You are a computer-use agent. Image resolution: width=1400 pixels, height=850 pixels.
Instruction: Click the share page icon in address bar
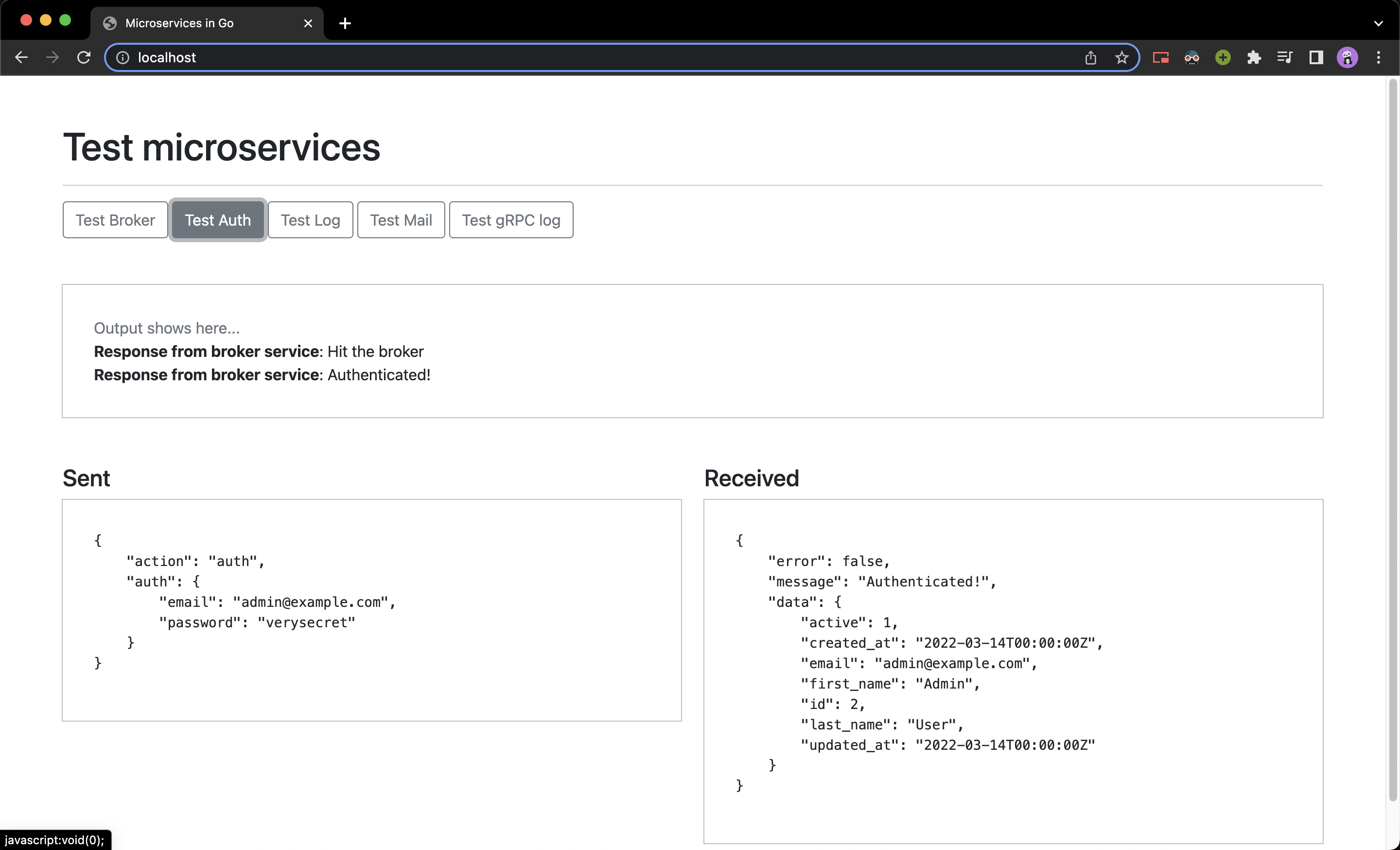point(1090,57)
